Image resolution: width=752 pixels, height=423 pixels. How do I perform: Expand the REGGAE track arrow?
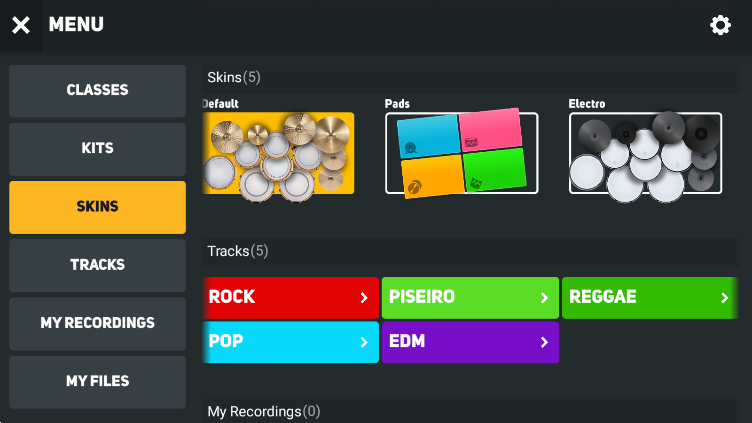tap(725, 298)
